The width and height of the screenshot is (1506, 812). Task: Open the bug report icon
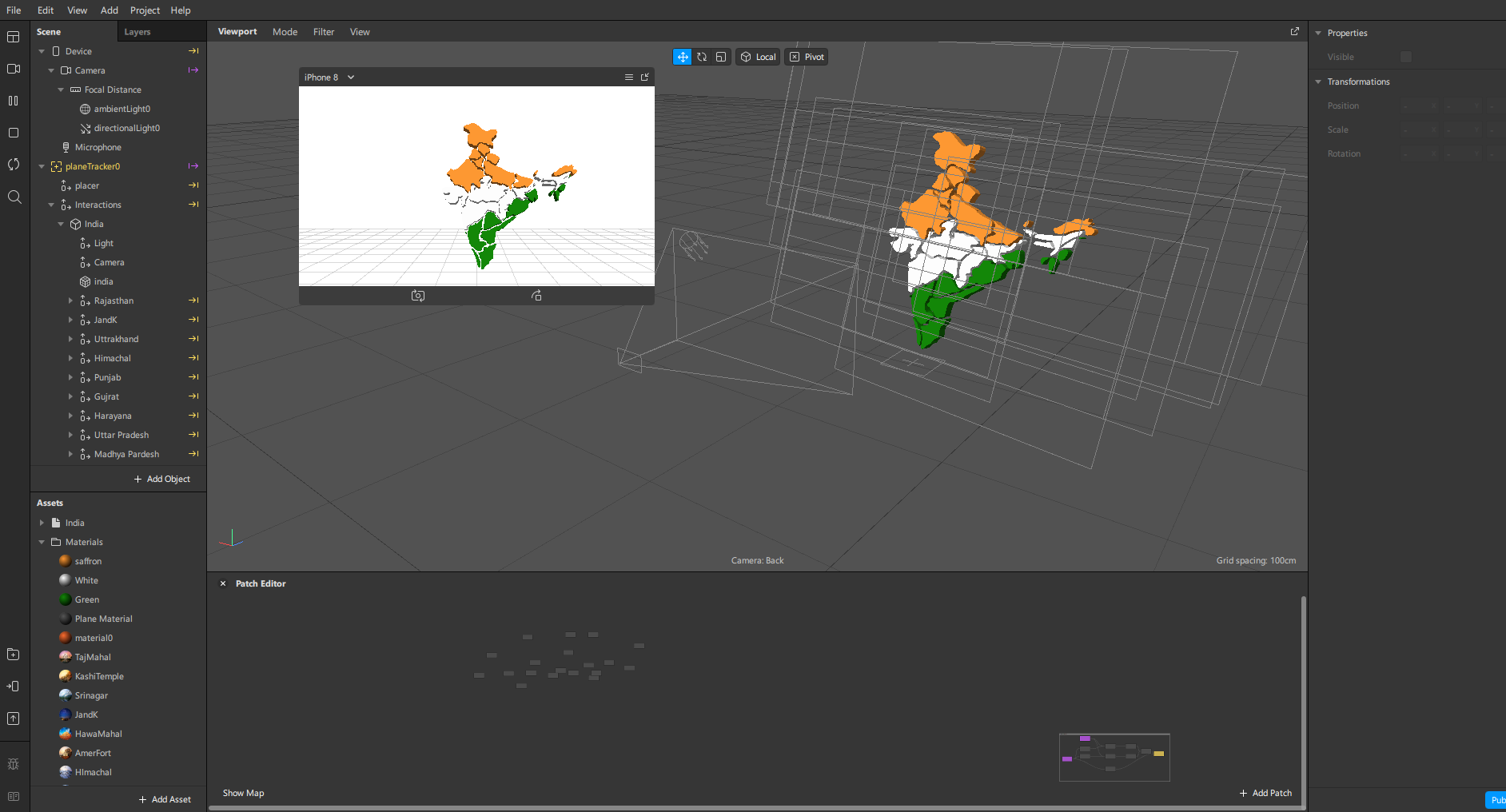[14, 764]
